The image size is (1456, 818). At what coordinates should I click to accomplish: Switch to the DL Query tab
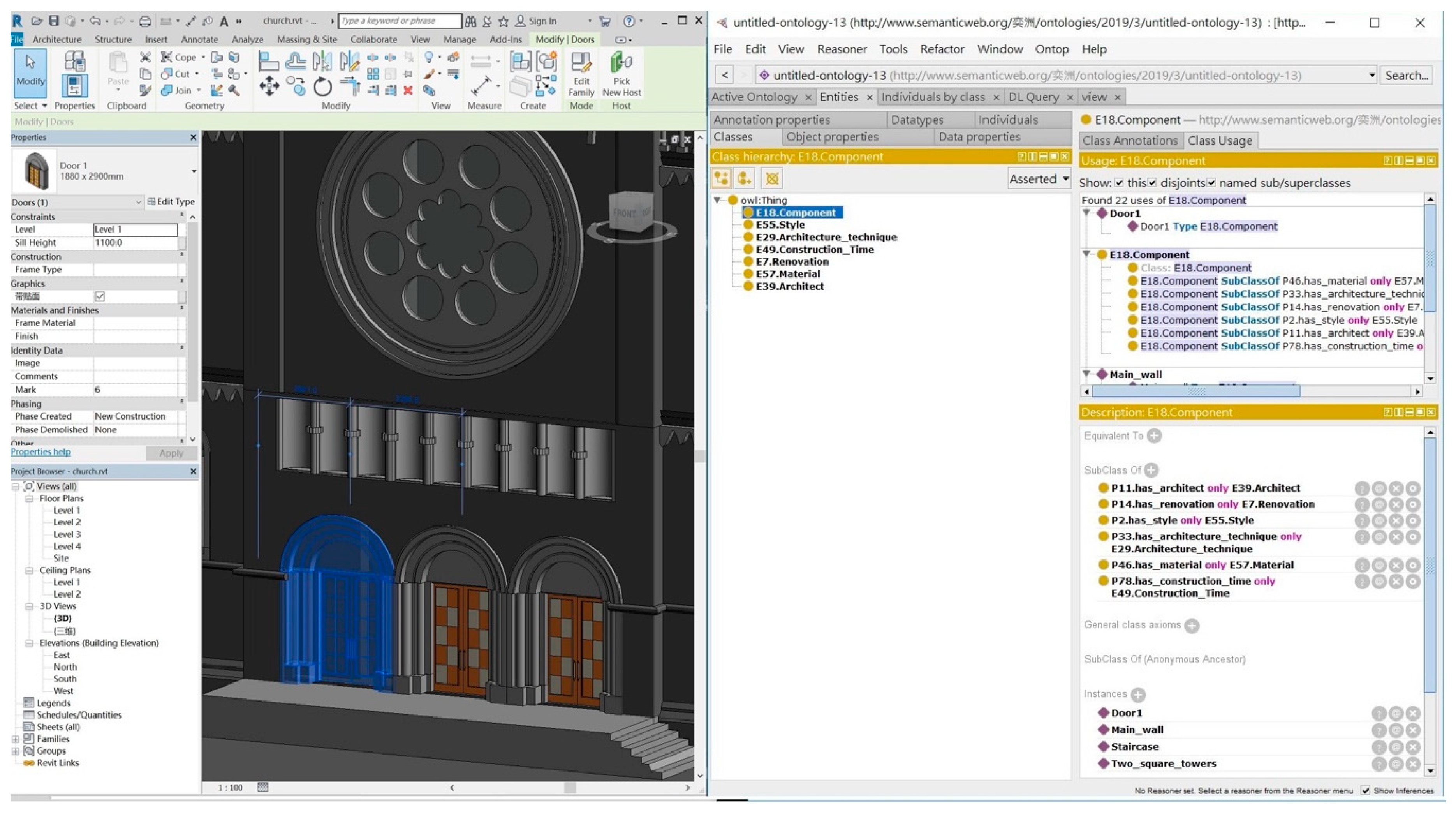point(1033,97)
